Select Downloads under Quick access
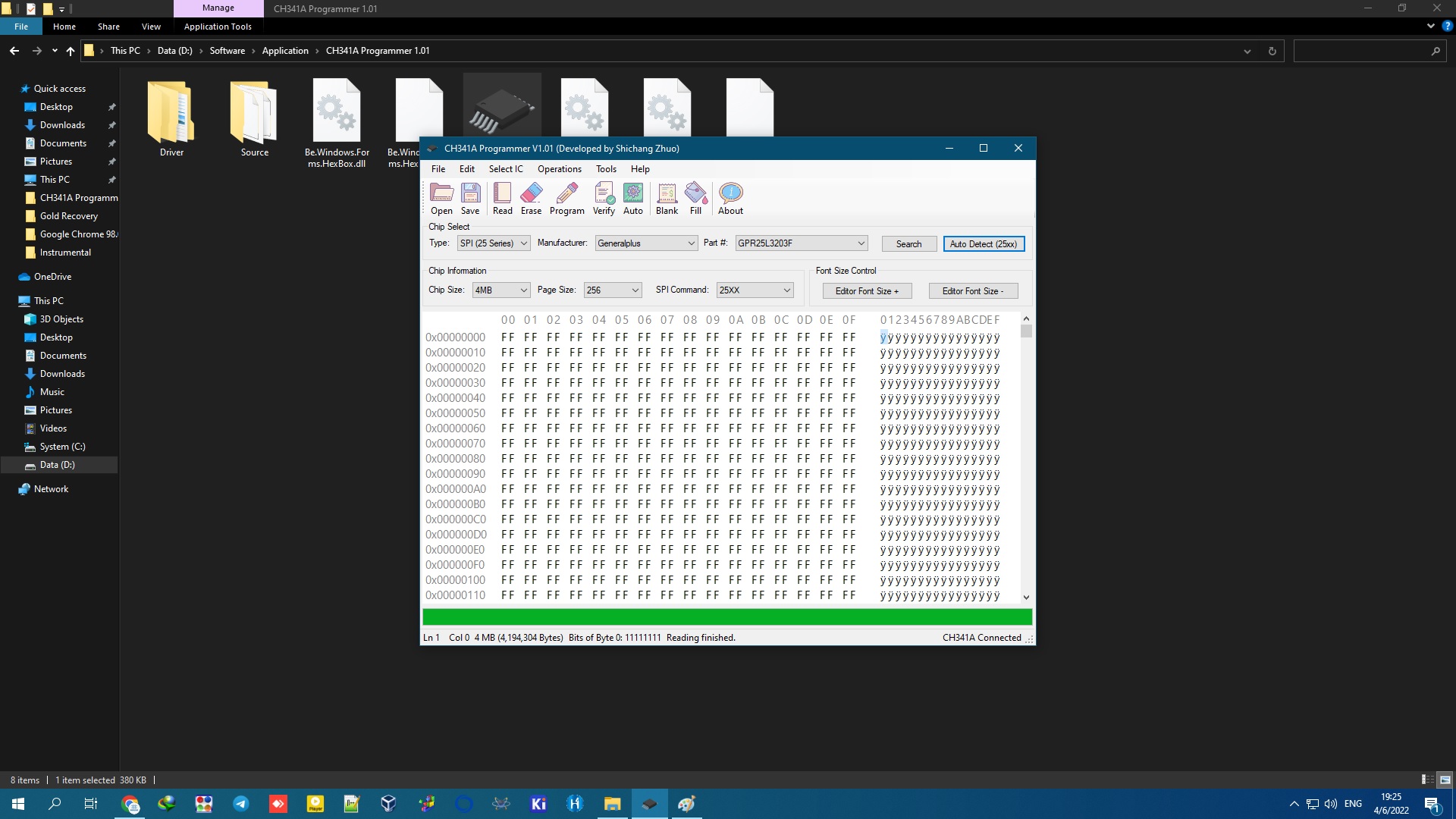 pyautogui.click(x=62, y=125)
